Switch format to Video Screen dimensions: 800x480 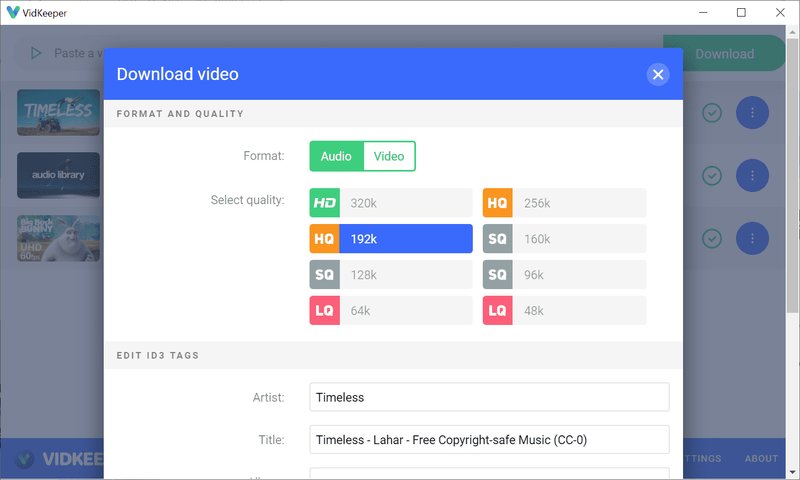[389, 156]
